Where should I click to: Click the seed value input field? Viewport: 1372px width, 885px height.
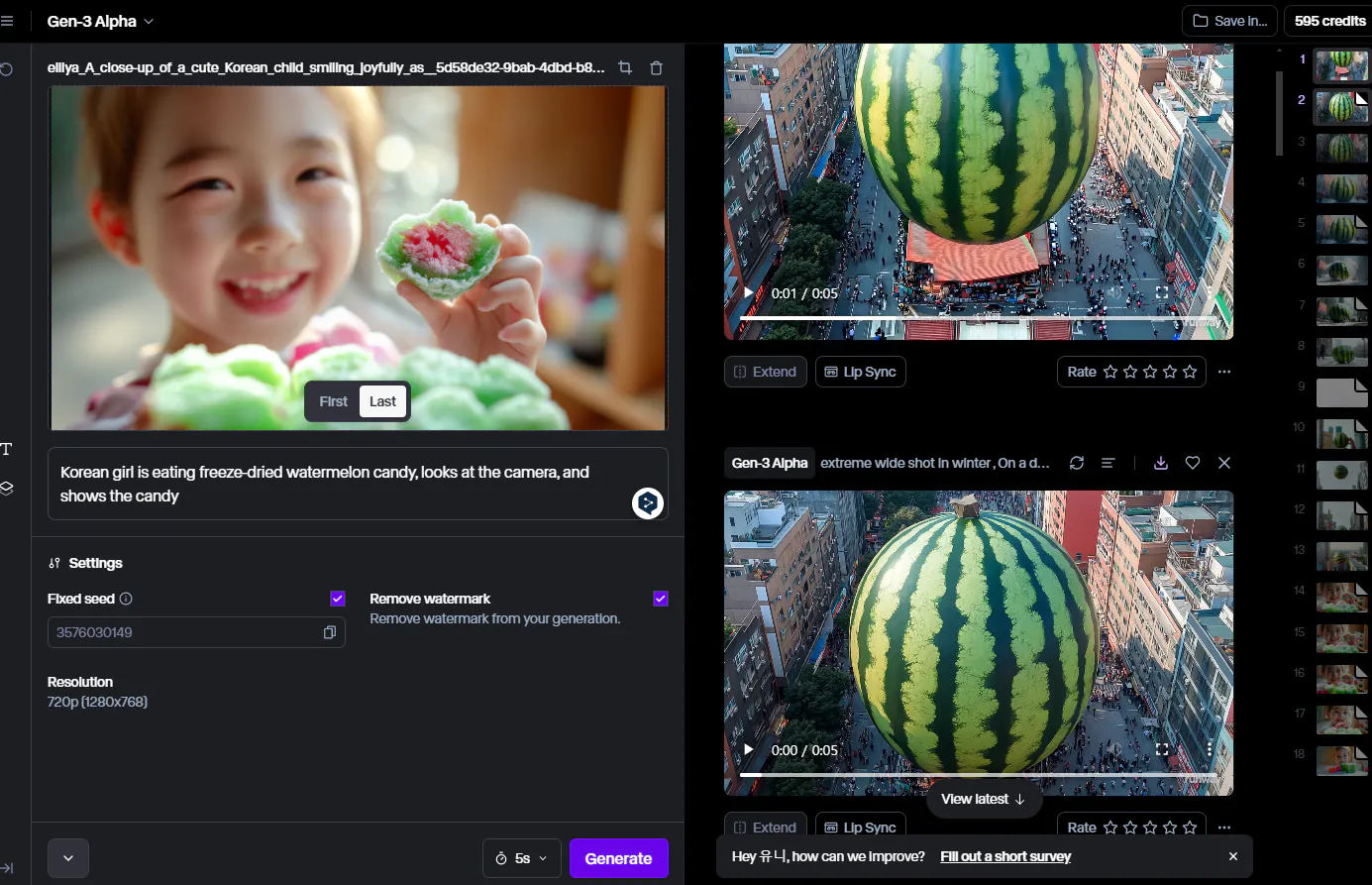point(196,632)
